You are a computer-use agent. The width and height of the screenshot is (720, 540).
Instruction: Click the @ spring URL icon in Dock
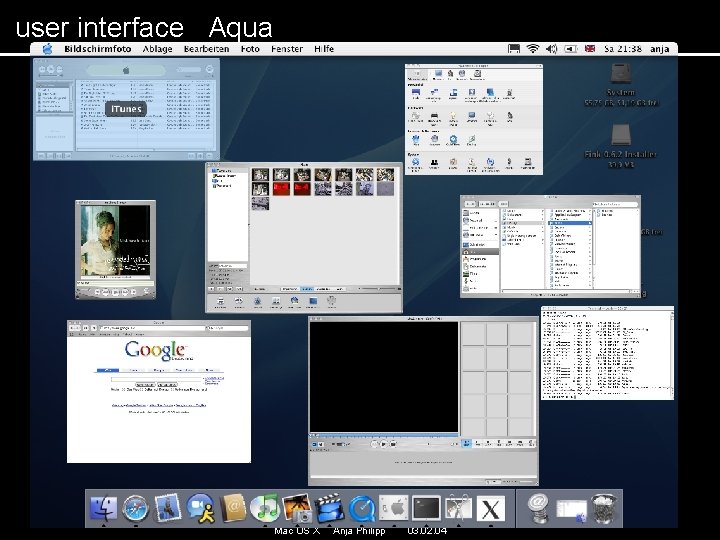(x=538, y=508)
